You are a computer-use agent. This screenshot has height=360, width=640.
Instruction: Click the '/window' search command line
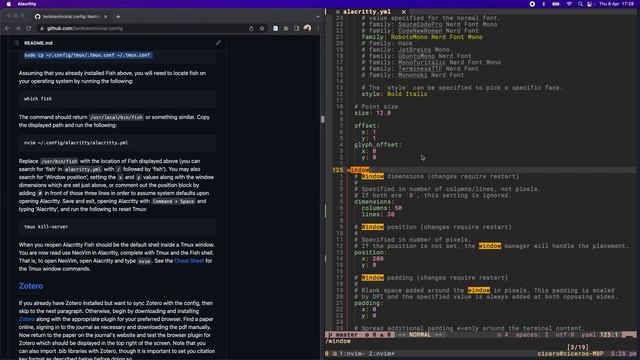(338, 341)
